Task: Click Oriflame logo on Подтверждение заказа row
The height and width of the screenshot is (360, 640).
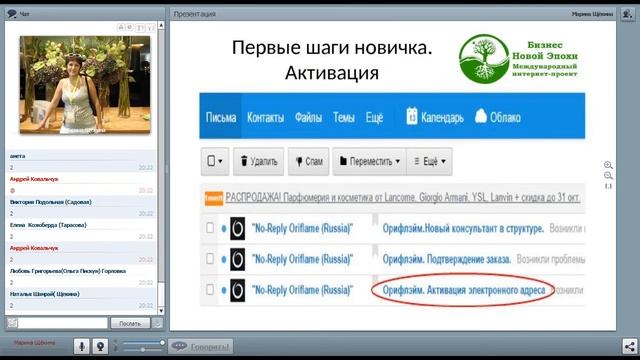Action: pos(238,259)
